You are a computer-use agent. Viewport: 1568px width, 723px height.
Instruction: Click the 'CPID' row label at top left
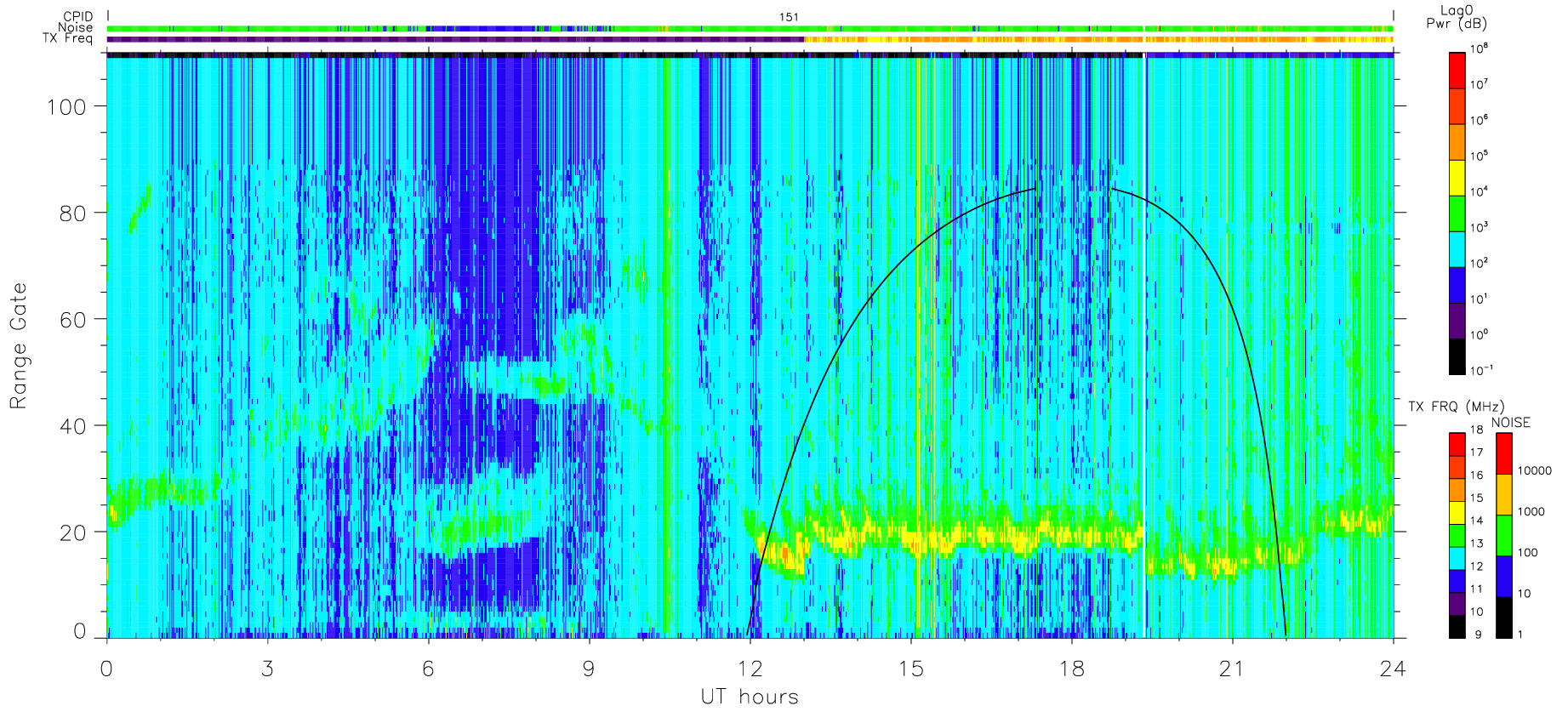coord(78,17)
